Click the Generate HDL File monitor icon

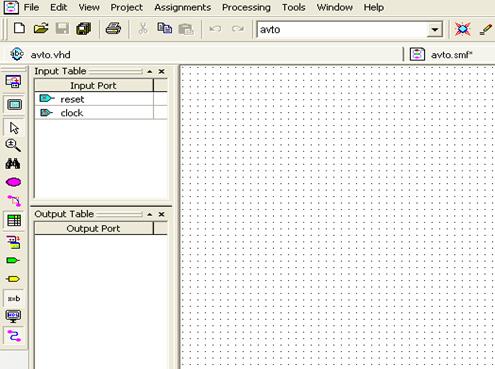coord(13,316)
